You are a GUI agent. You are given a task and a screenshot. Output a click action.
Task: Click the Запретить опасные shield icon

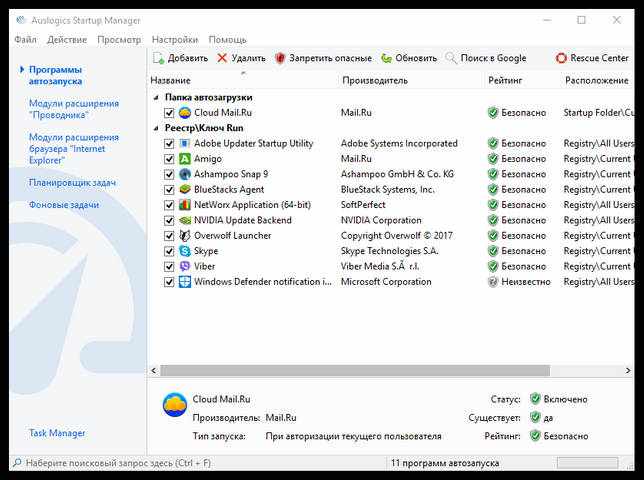click(280, 58)
